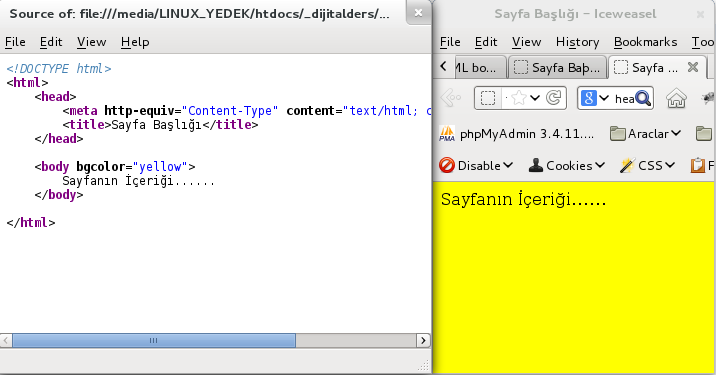This screenshot has height=375, width=716.
Task: Click 'Sayfanın İçeriği' text in source view
Action: [138, 181]
